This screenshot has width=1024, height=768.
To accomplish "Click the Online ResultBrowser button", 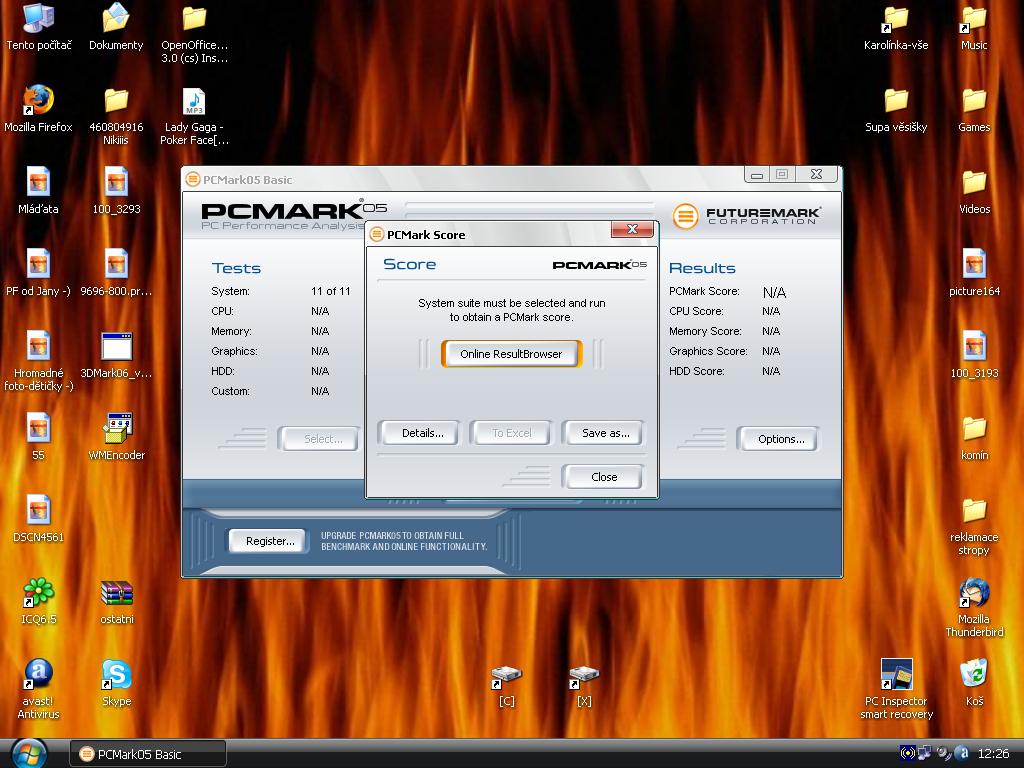I will 511,354.
